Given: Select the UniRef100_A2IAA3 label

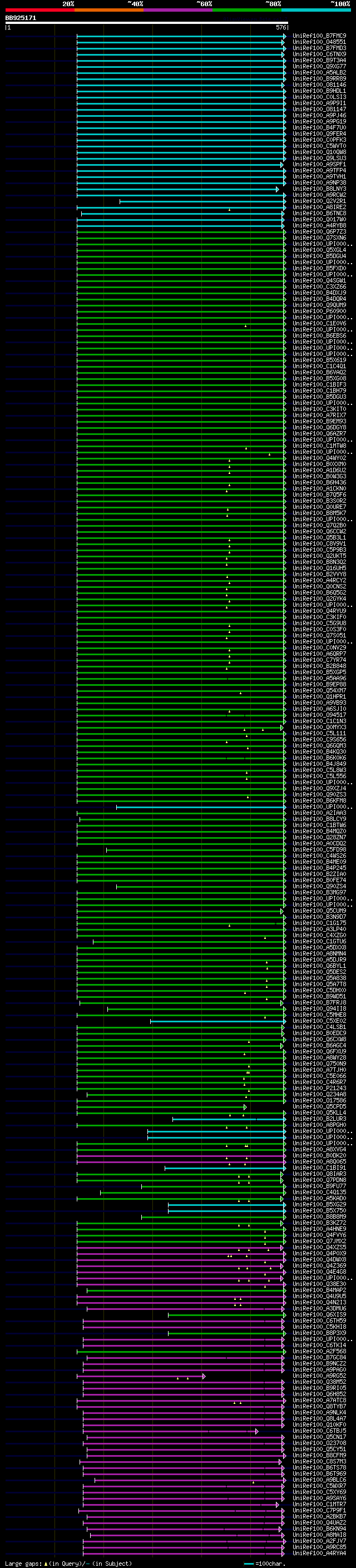Looking at the screenshot, I should click(319, 813).
